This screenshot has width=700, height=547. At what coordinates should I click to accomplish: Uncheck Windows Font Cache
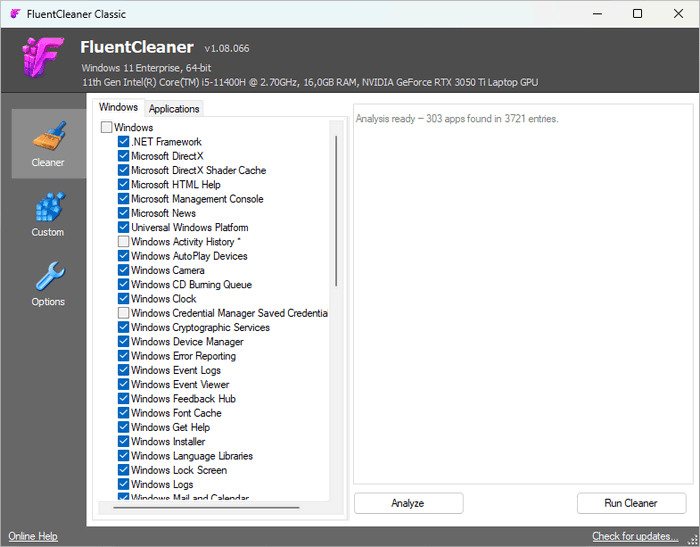coord(123,413)
